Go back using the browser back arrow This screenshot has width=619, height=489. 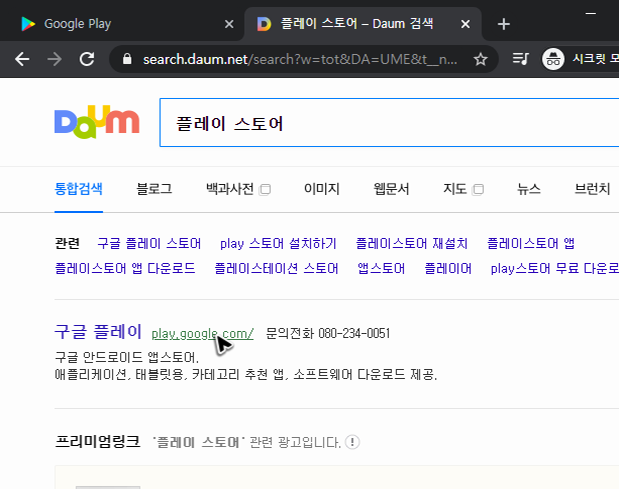click(22, 60)
